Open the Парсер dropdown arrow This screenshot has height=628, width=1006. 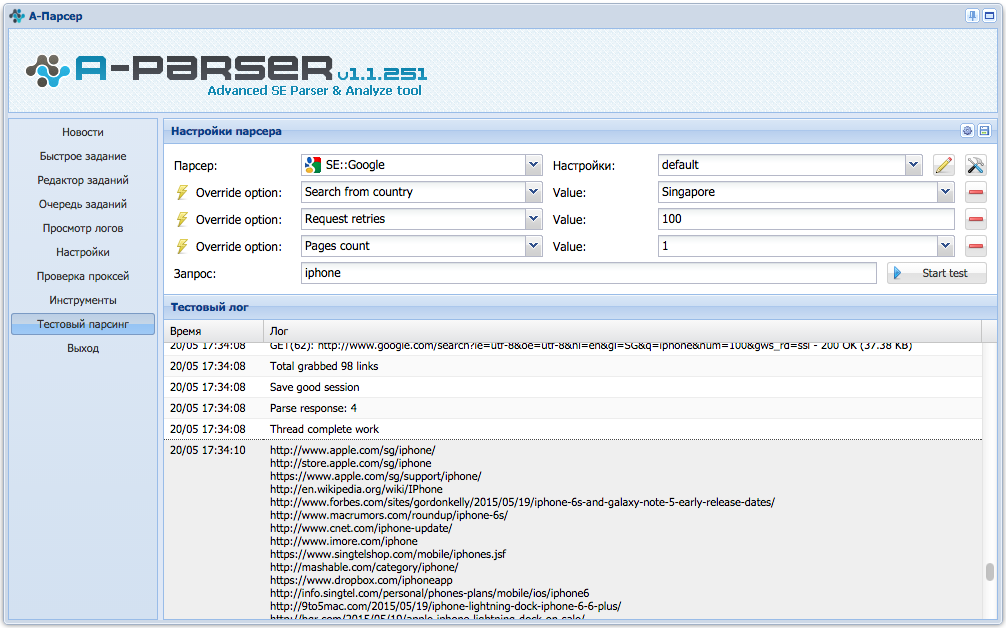tap(533, 165)
